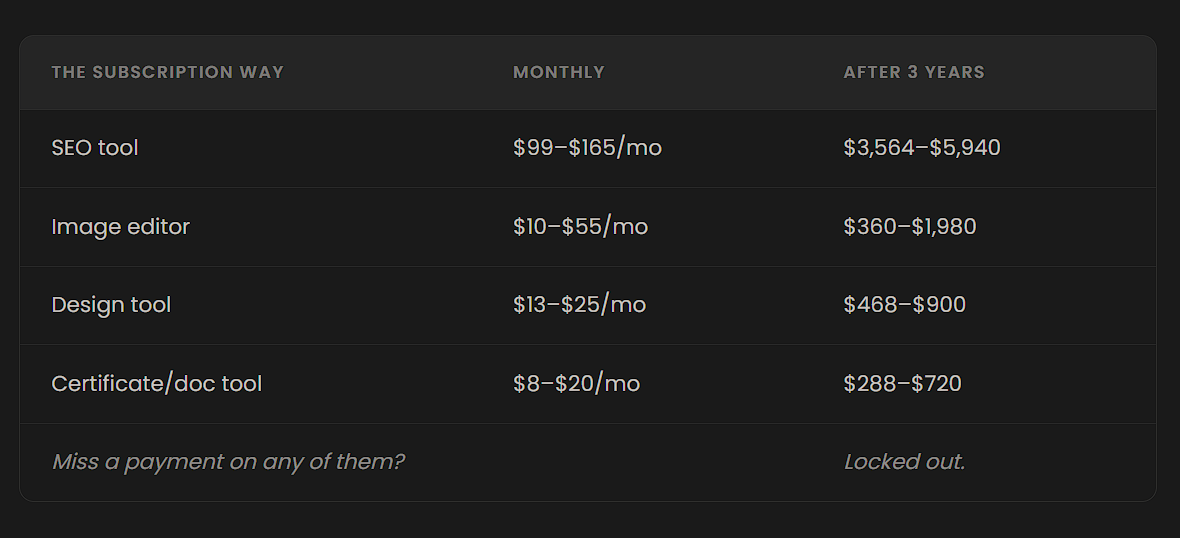Click the 'The Subscription Way' column header
Screen dimensions: 1180x538
pos(168,72)
